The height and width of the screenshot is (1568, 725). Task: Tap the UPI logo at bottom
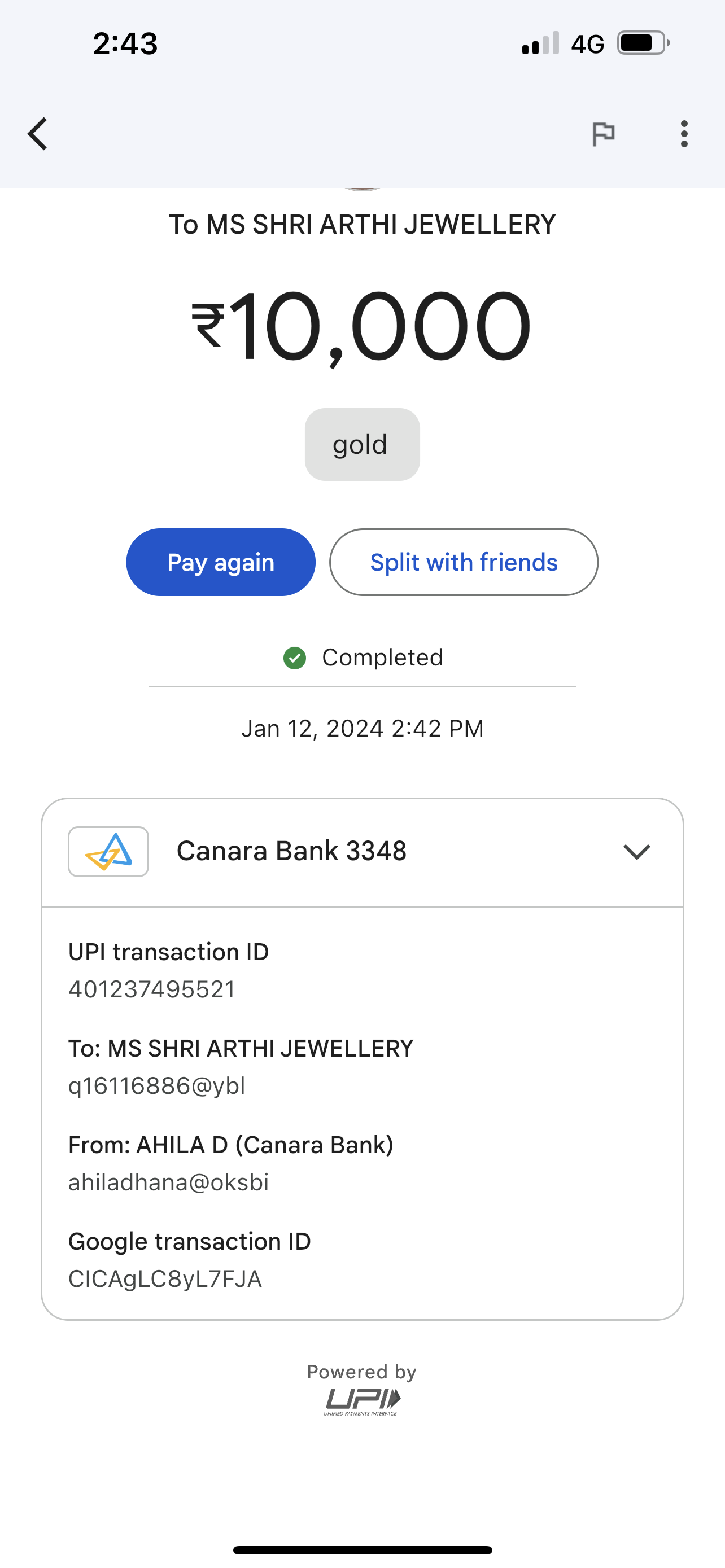(362, 1400)
